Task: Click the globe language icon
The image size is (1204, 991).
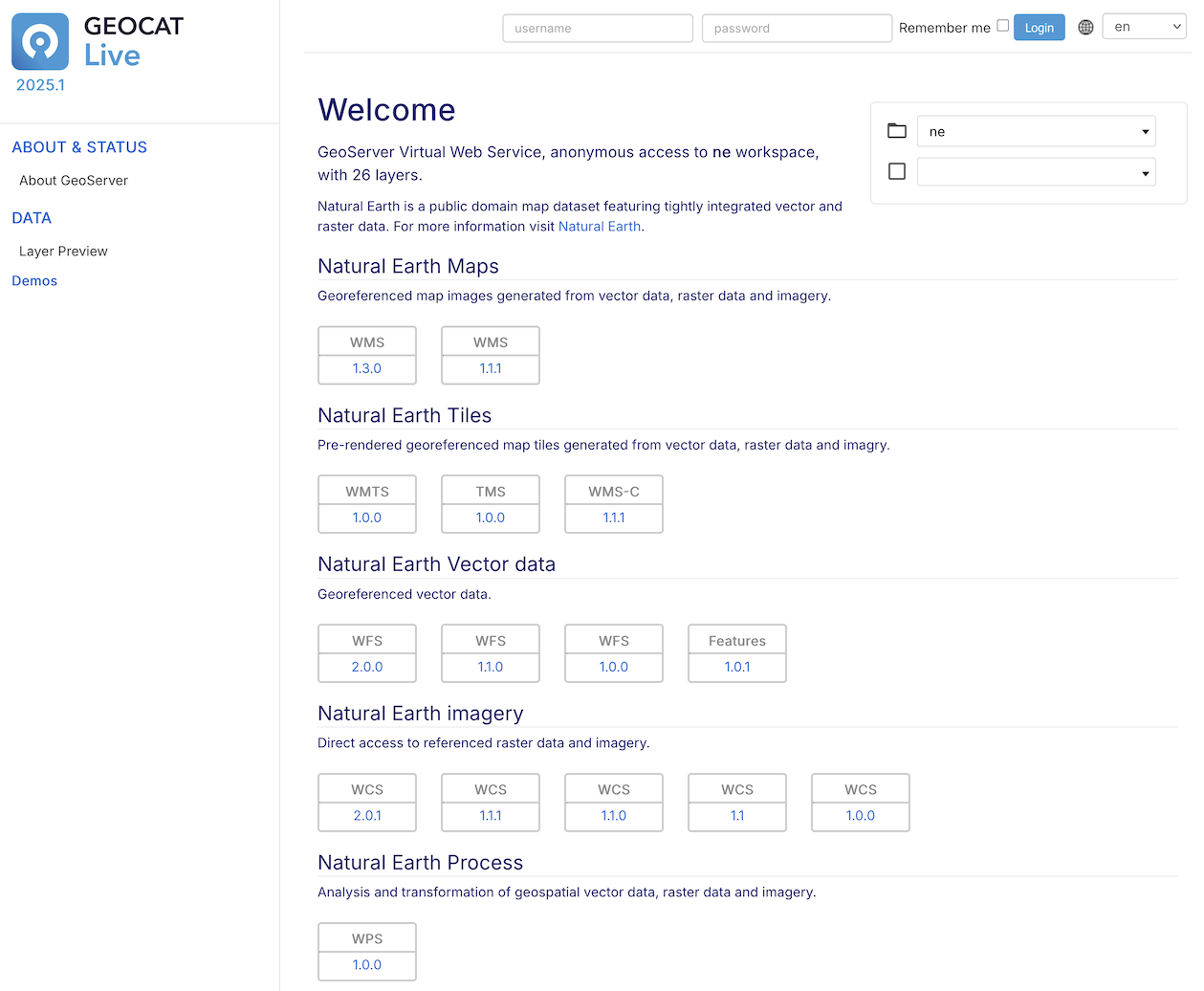Action: click(x=1085, y=28)
